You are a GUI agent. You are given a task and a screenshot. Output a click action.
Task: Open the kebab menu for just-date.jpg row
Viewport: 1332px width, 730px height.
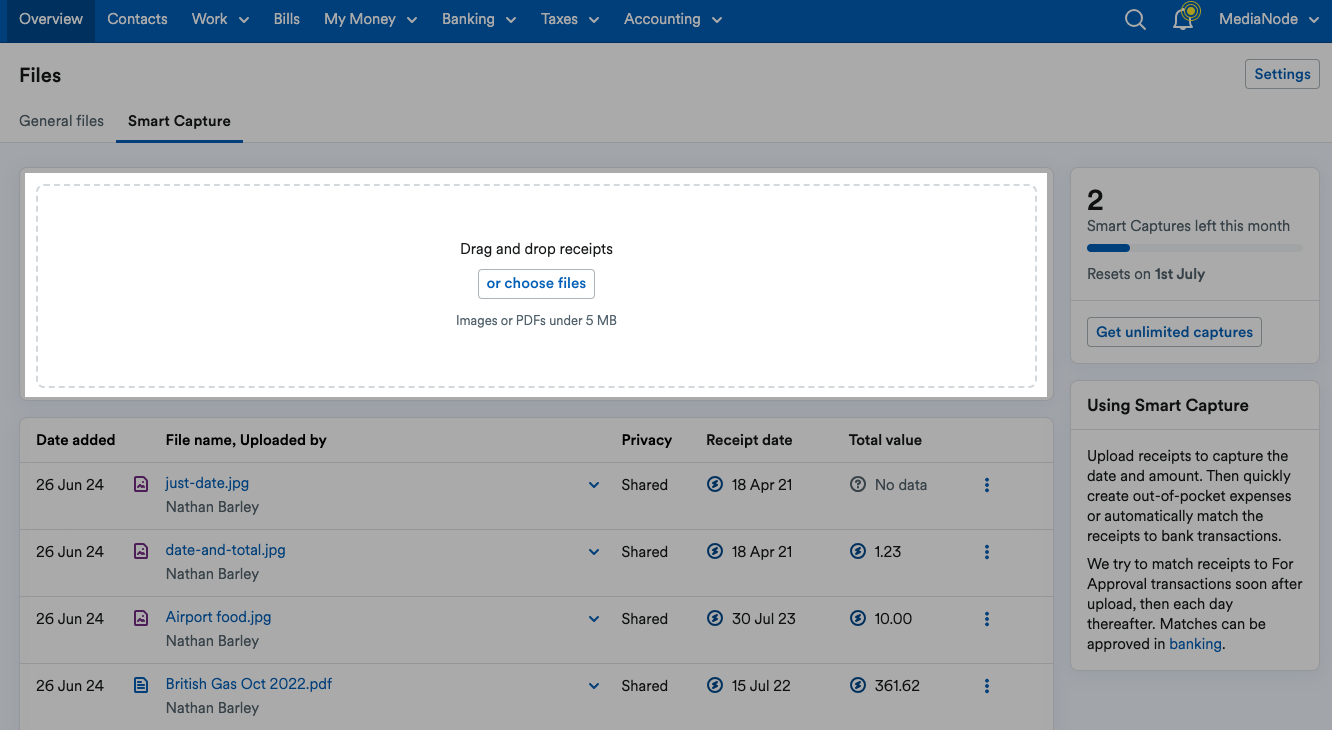[x=987, y=484]
